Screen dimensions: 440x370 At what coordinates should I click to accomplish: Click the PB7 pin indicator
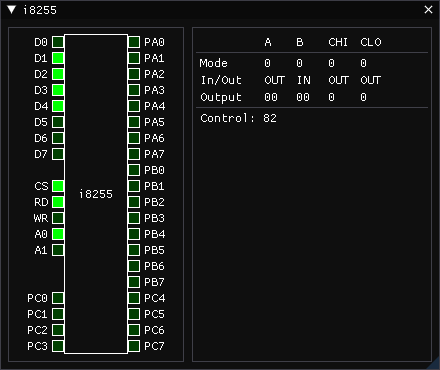[x=134, y=282]
